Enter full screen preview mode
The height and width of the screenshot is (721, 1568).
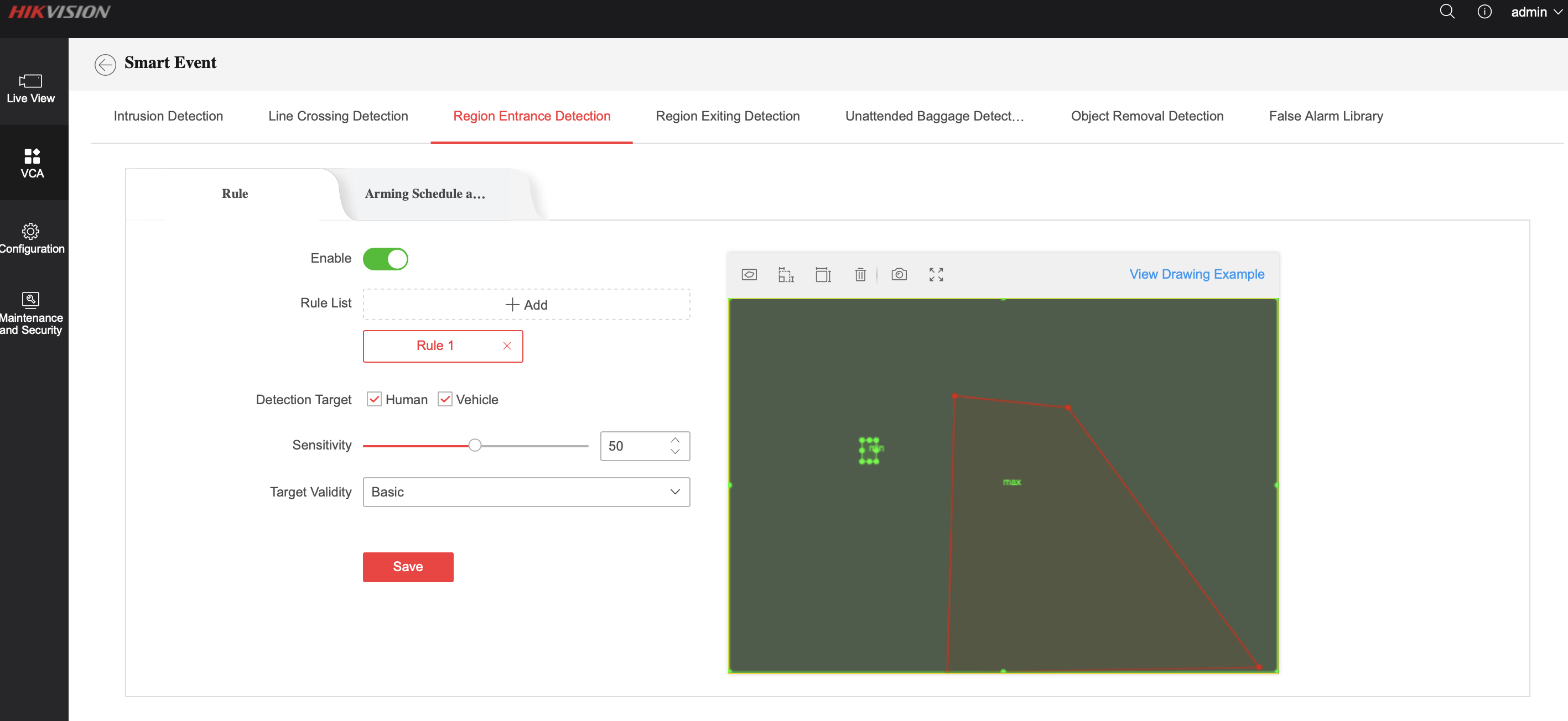[936, 274]
